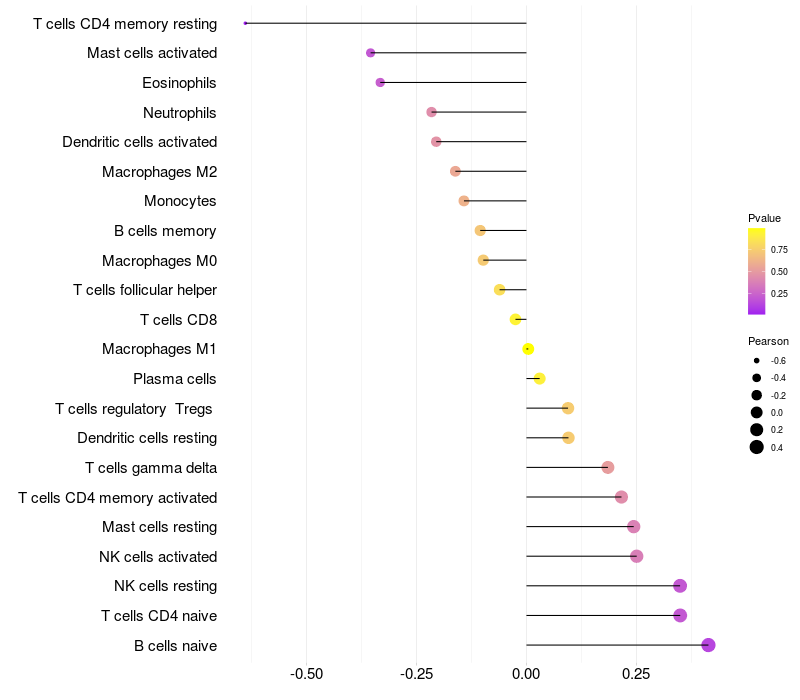The height and width of the screenshot is (700, 800).
Task: Click the Monocytes data point
Action: click(464, 201)
